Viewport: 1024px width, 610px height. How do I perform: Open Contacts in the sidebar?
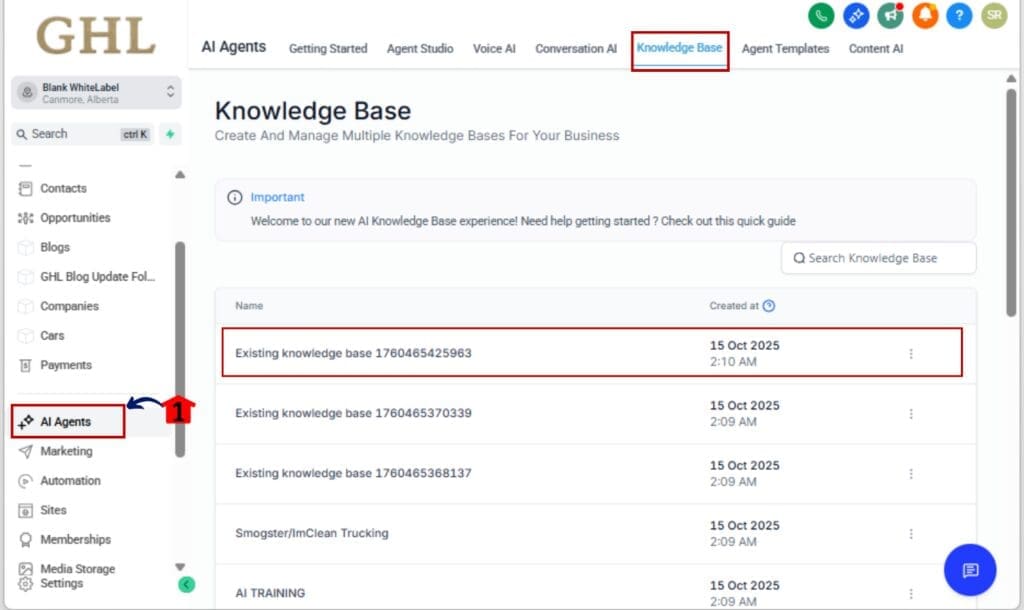[63, 188]
